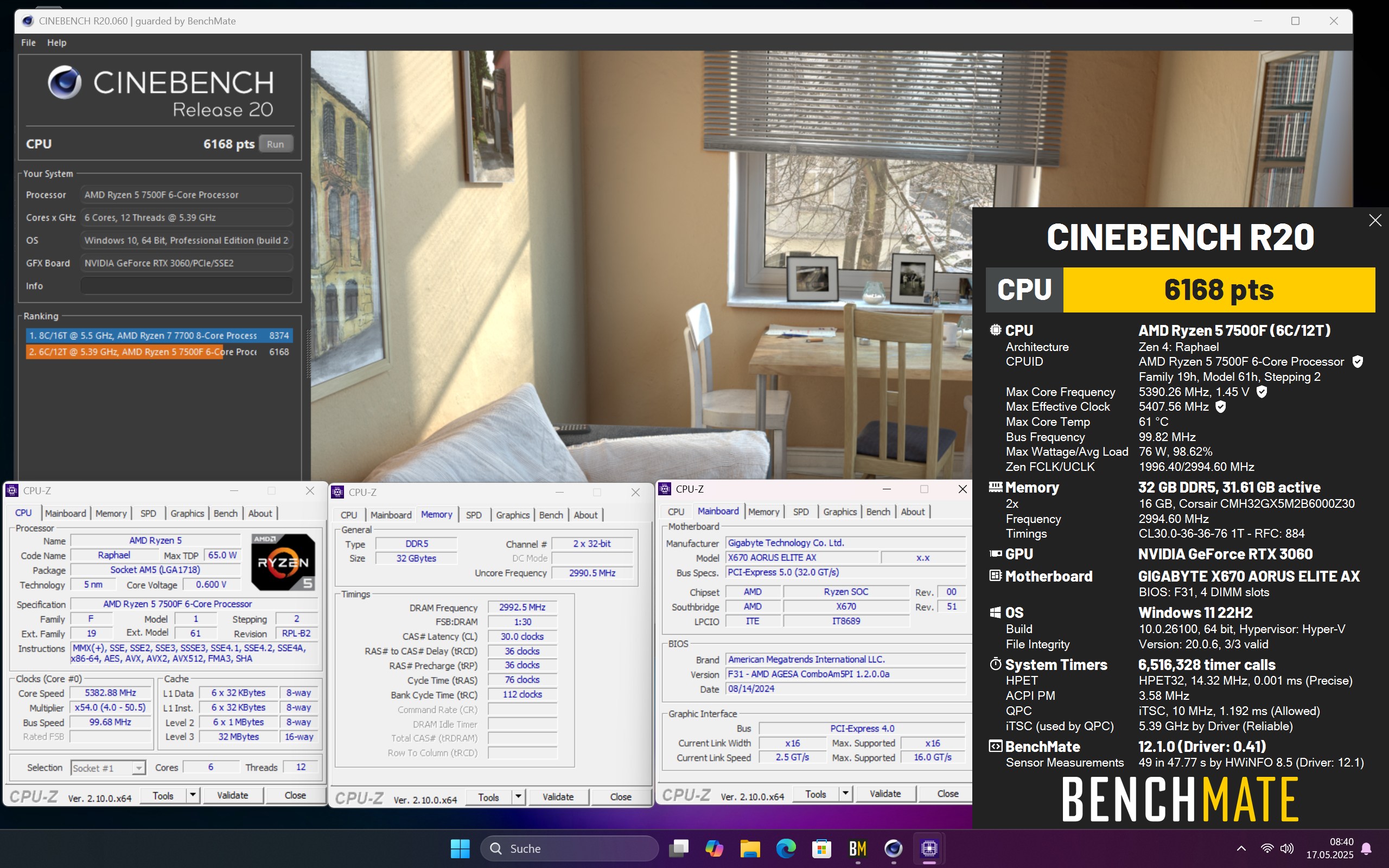Launch Copilot from the taskbar
Image resolution: width=1389 pixels, height=868 pixels.
coord(714,848)
